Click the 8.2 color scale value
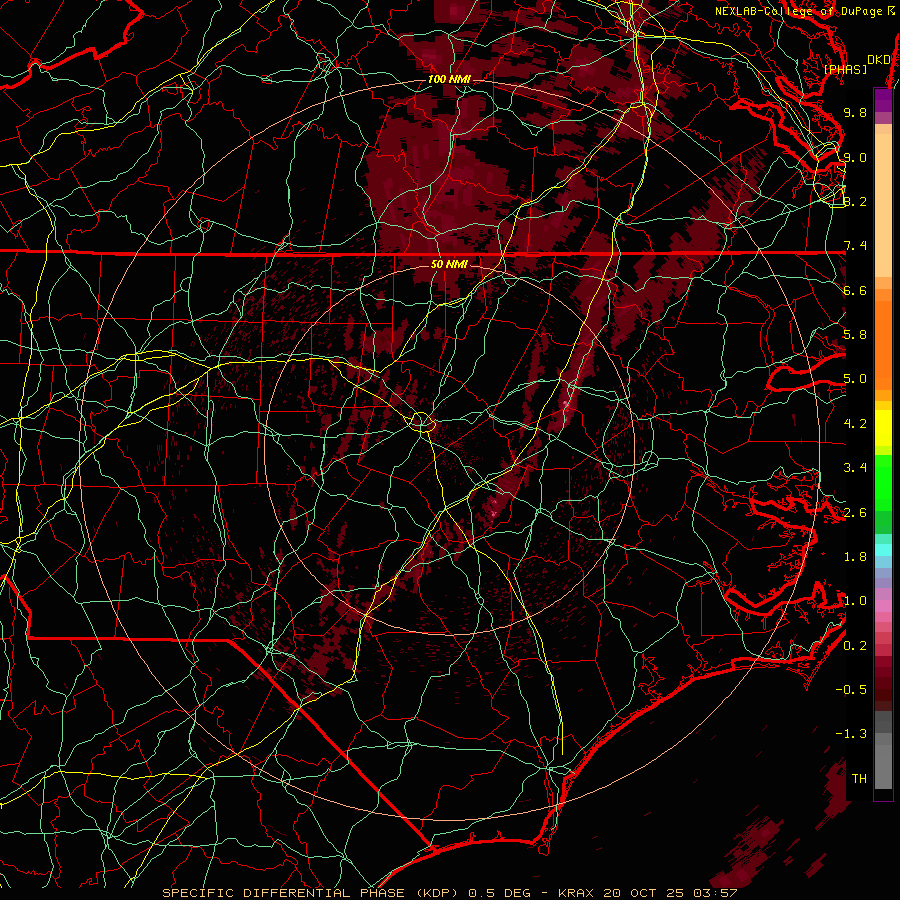900x900 pixels. pyautogui.click(x=855, y=201)
